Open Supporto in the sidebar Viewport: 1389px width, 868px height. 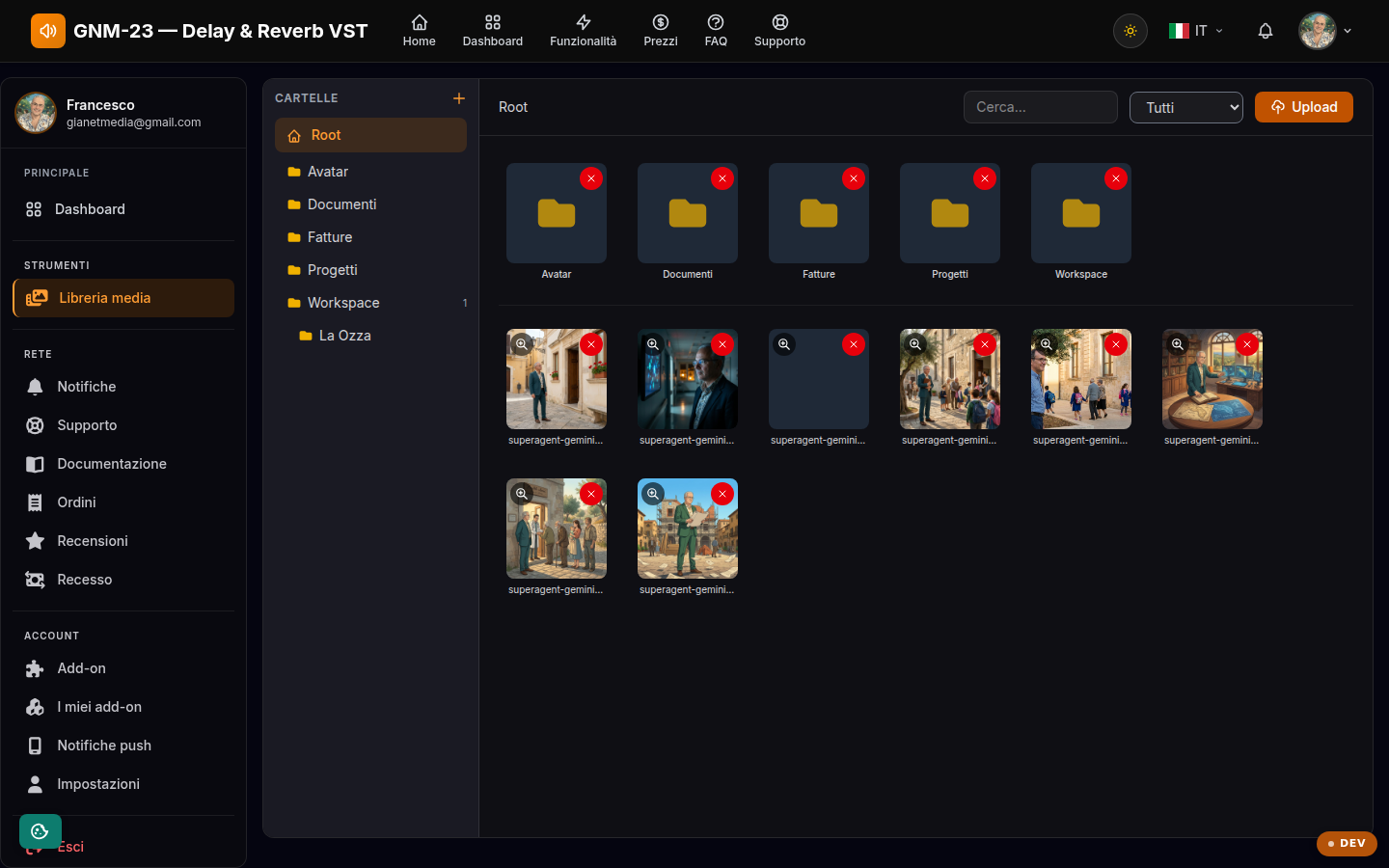click(123, 425)
